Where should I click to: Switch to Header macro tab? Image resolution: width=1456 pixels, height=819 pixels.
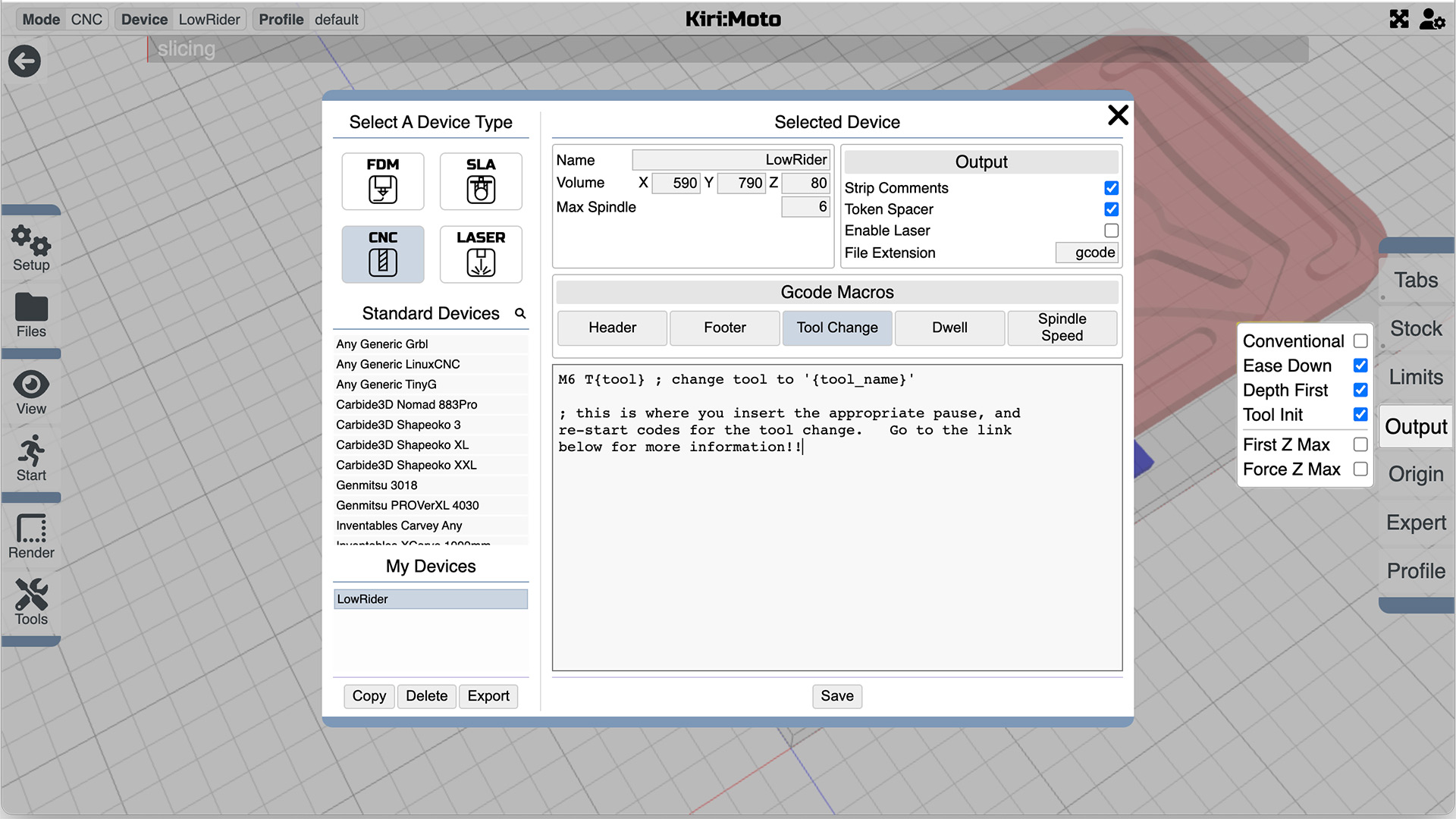[x=612, y=328]
